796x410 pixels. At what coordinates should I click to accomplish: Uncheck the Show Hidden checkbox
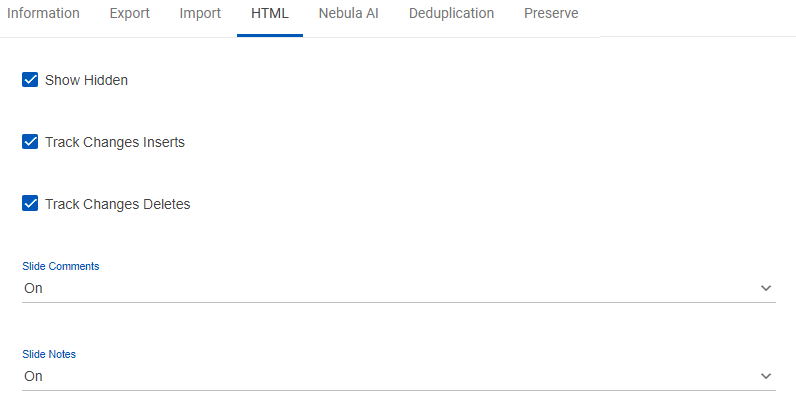tap(30, 80)
